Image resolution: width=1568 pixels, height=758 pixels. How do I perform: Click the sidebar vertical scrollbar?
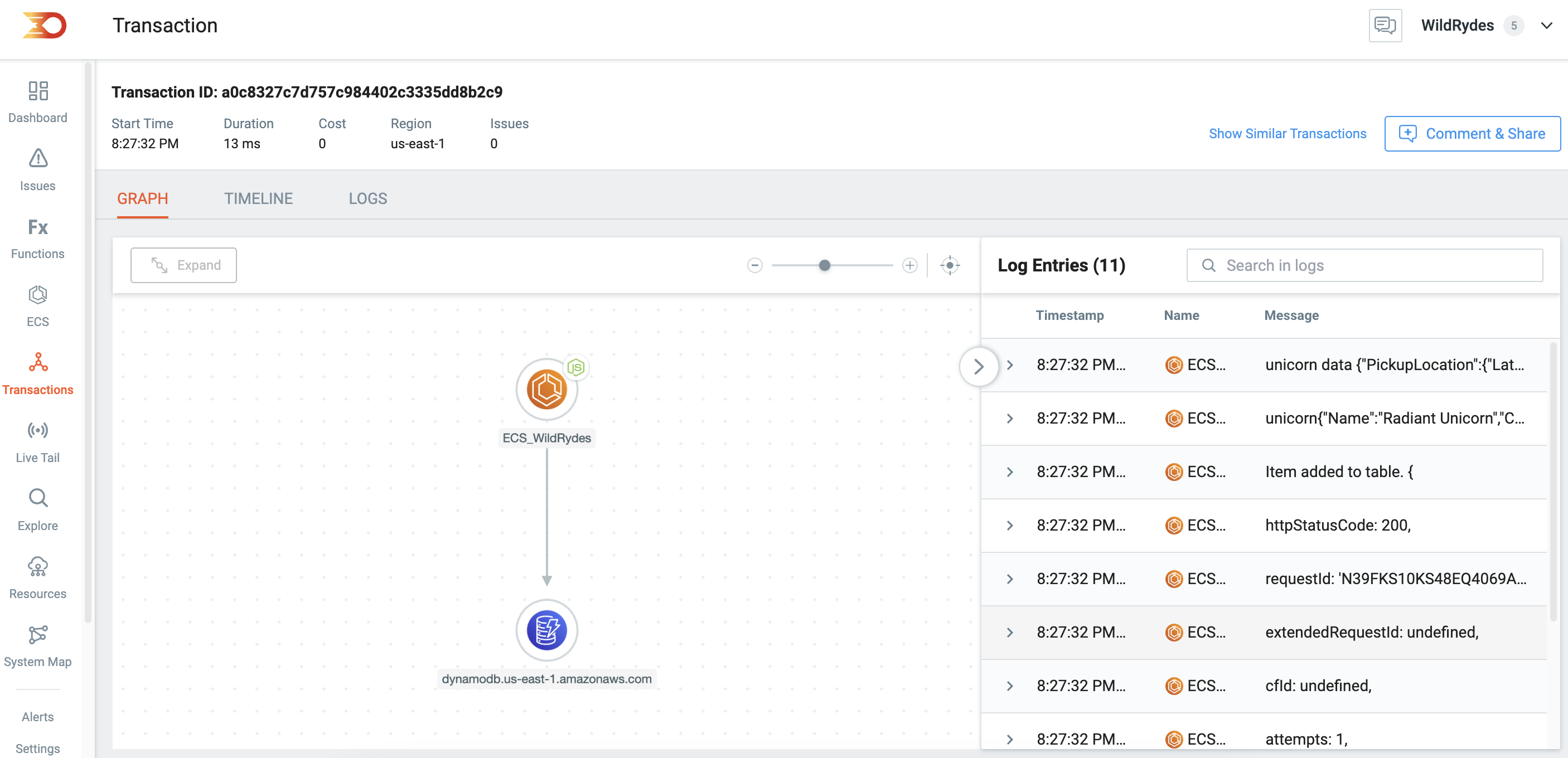(x=88, y=342)
